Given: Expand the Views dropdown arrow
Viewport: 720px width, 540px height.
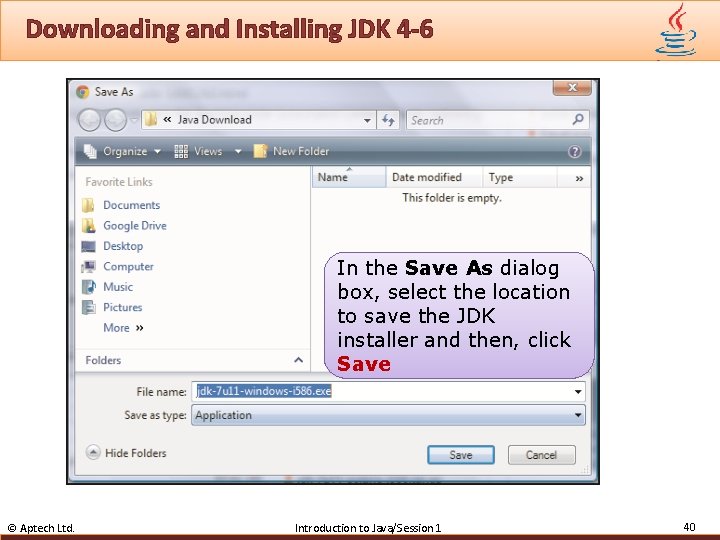Looking at the screenshot, I should (238, 151).
